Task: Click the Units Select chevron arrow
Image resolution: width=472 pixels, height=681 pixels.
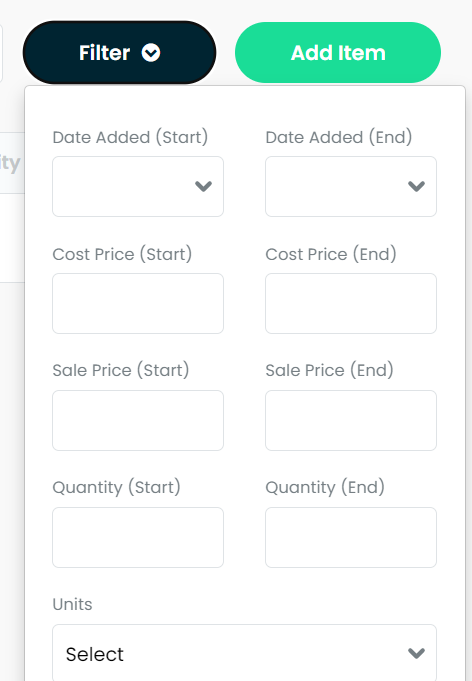Action: tap(416, 653)
